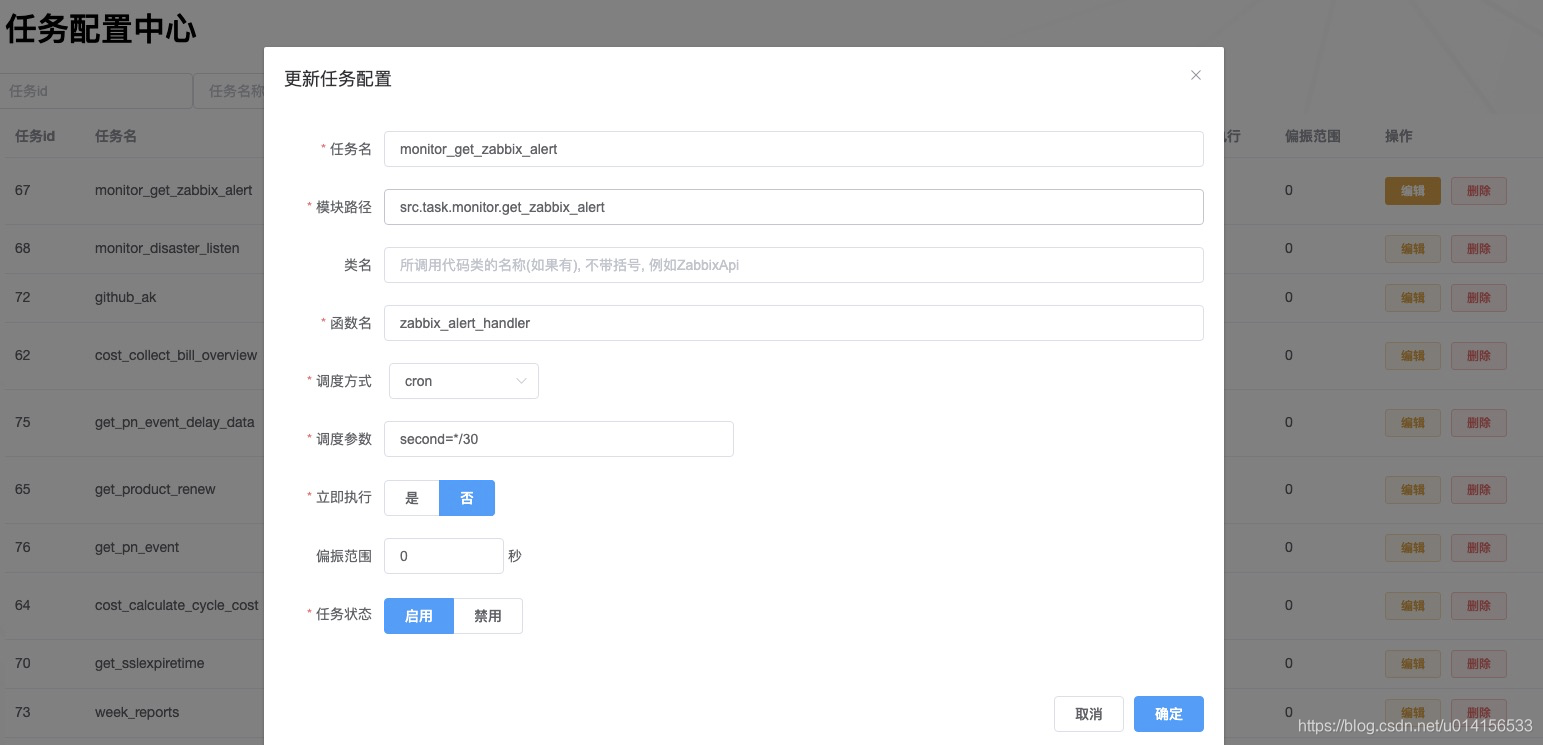Click the 调度参数 field with second=*/30

(558, 439)
